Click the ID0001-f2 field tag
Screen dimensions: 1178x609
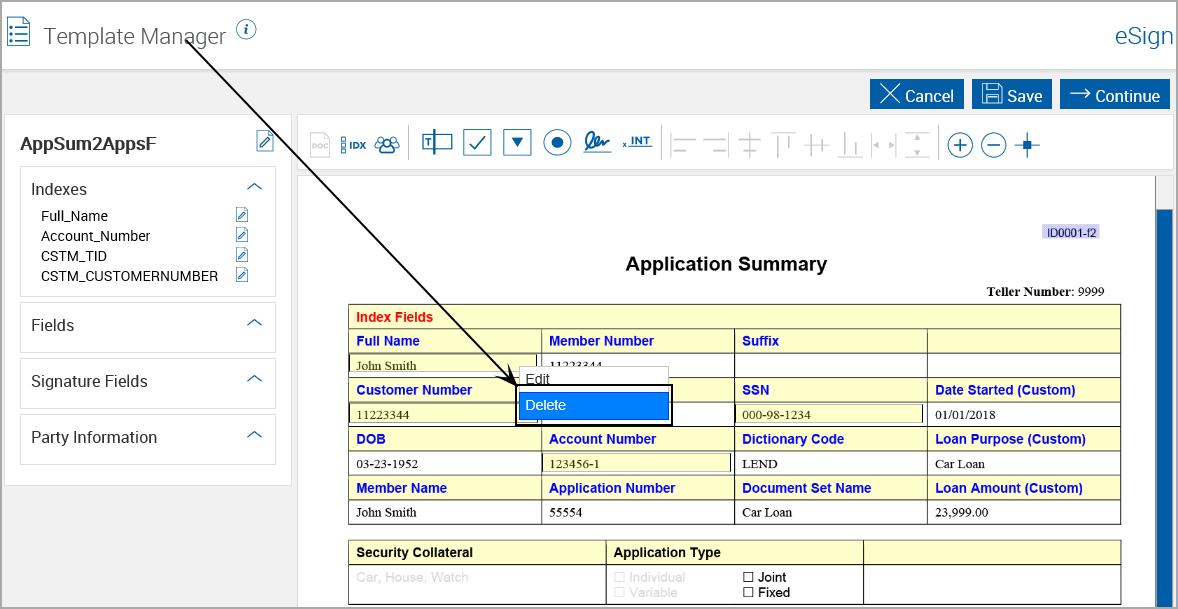tap(1071, 232)
